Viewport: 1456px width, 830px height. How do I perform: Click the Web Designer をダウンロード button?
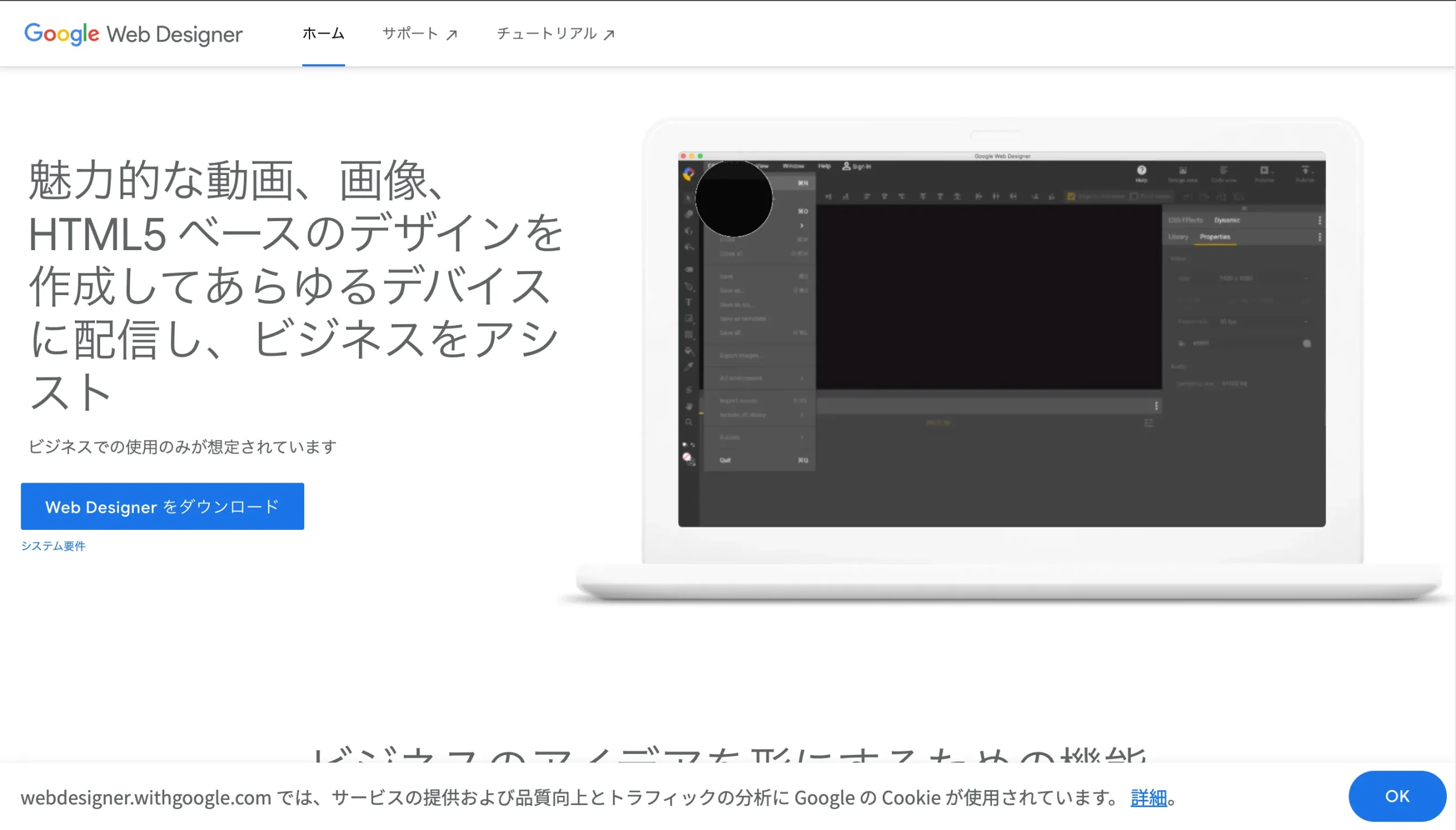pyautogui.click(x=162, y=506)
